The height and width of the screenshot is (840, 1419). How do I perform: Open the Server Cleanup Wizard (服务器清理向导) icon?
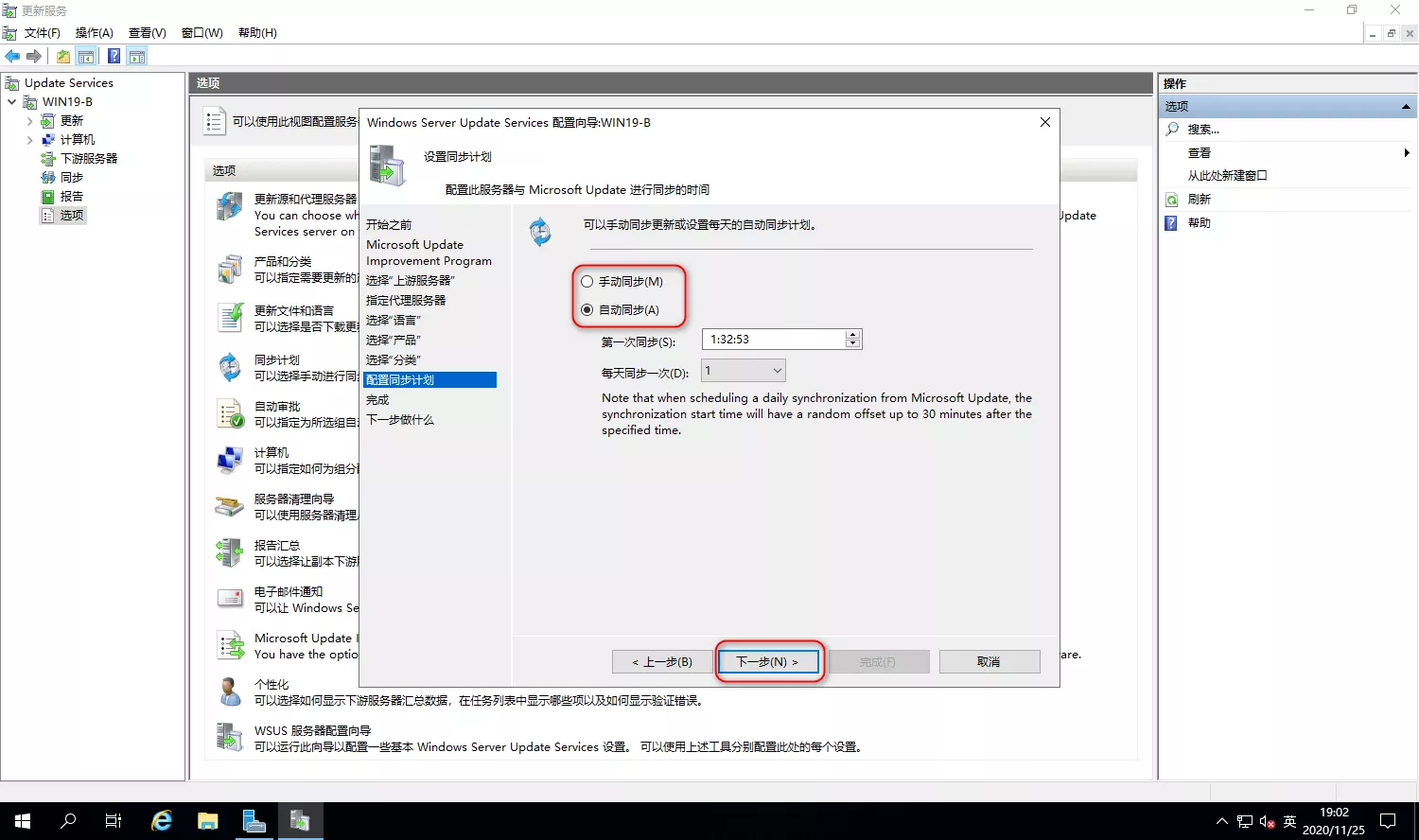pyautogui.click(x=230, y=507)
